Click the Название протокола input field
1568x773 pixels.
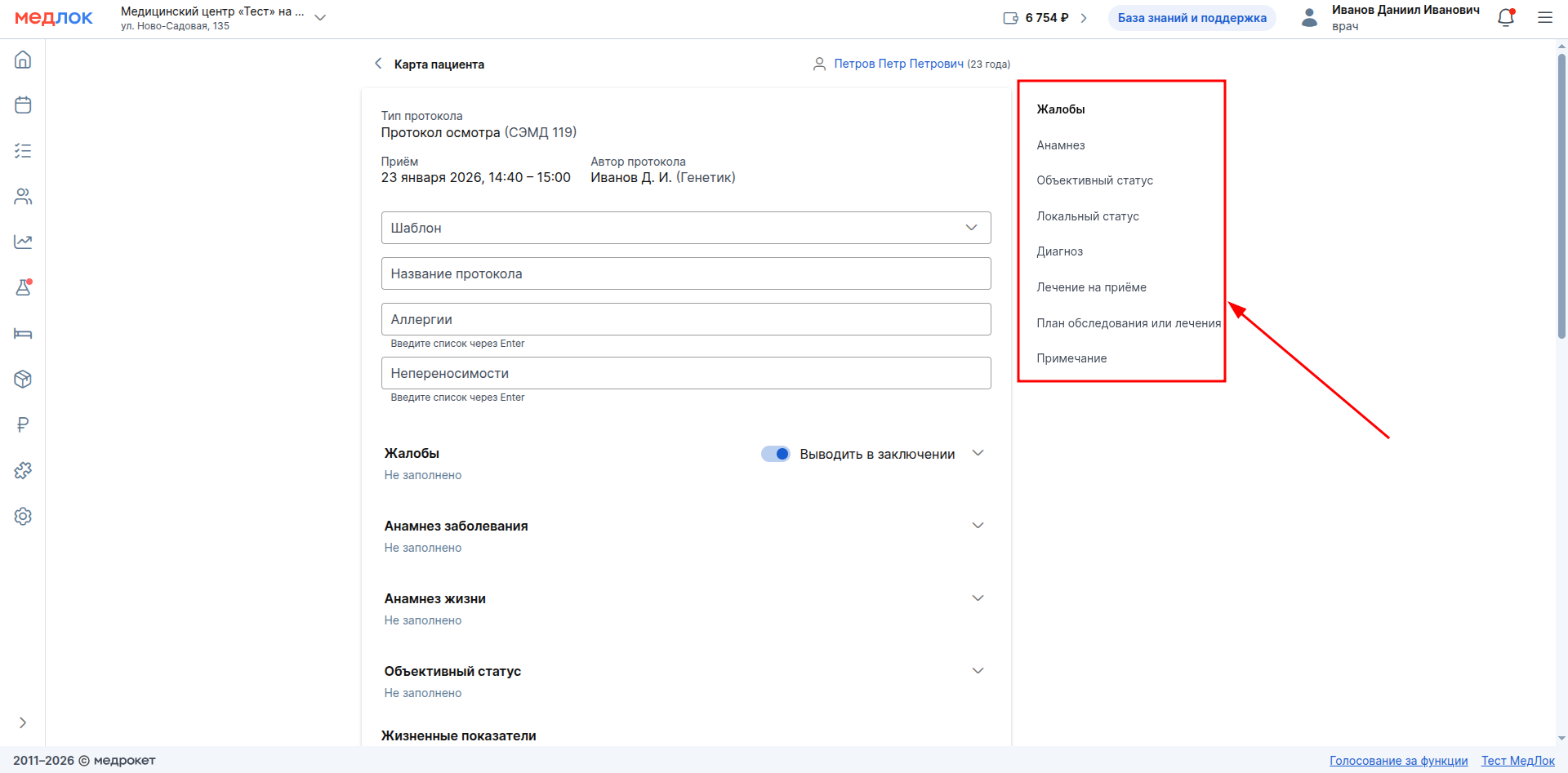[685, 273]
